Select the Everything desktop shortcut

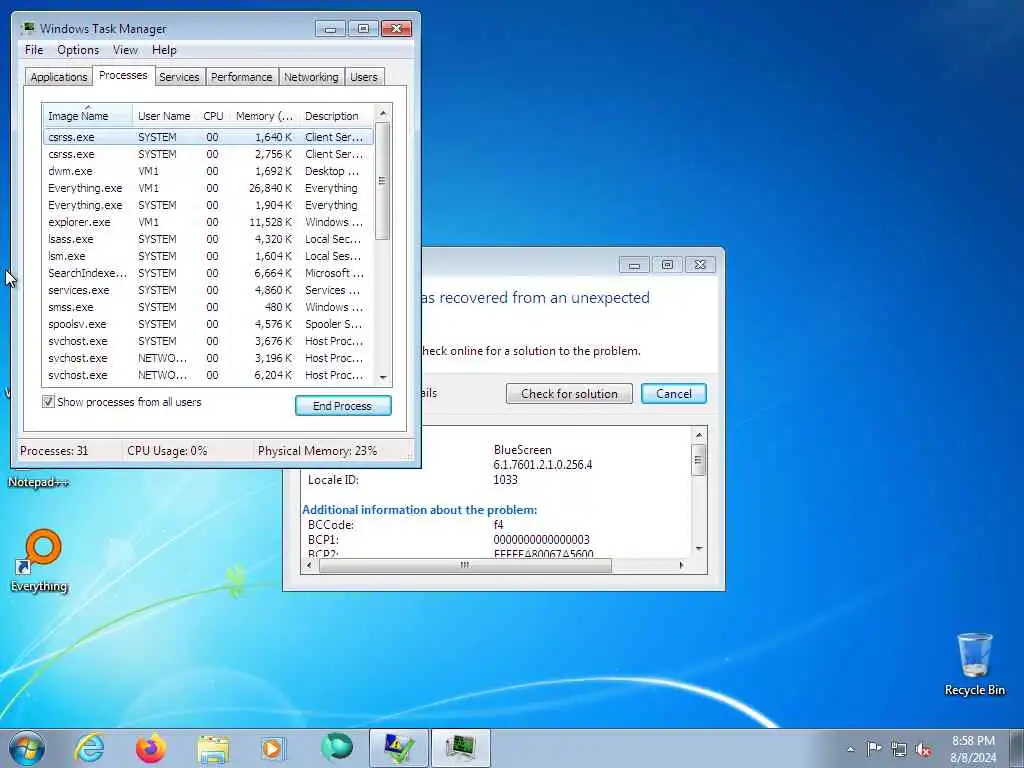coord(39,561)
